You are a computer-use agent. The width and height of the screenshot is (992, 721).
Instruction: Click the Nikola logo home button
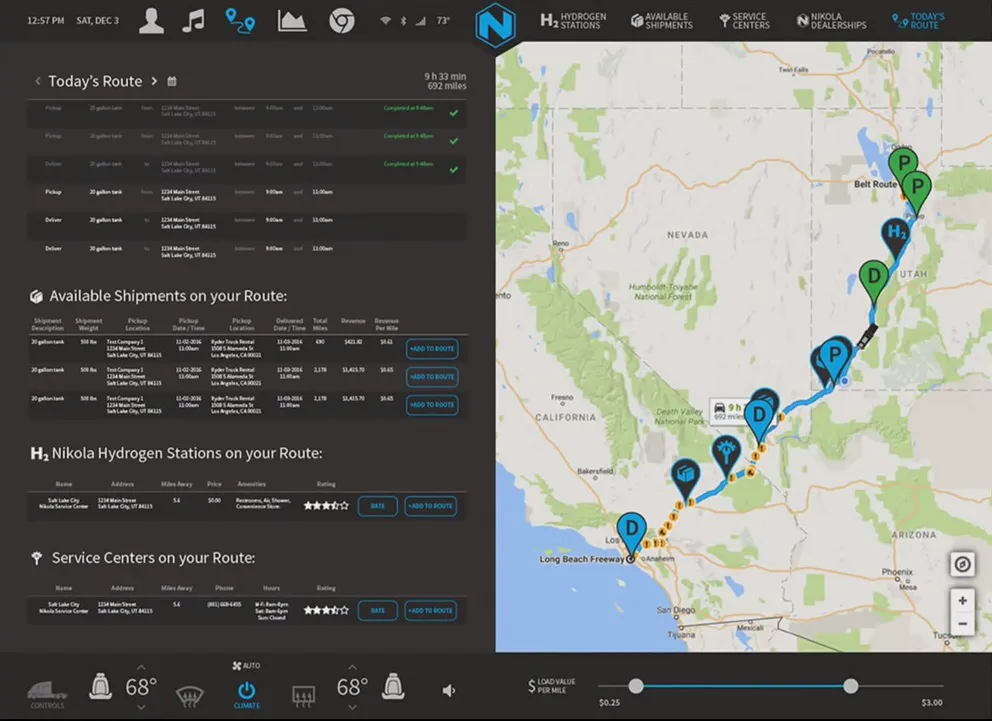click(495, 22)
